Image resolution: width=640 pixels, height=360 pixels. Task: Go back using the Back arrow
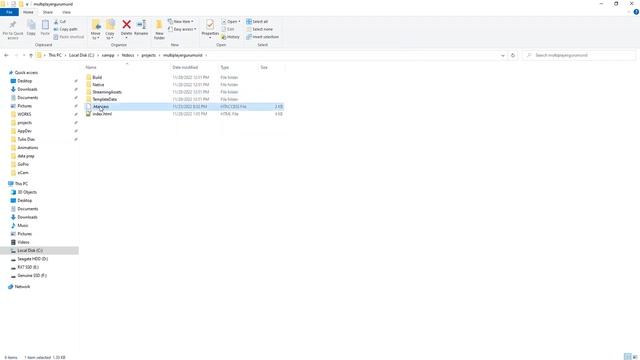(6, 55)
